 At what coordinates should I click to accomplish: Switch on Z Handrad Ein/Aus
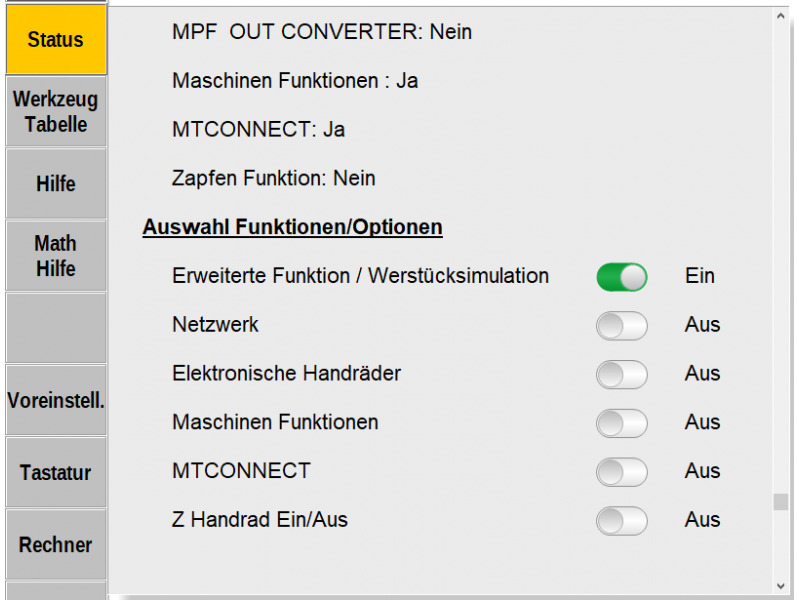[x=622, y=521]
